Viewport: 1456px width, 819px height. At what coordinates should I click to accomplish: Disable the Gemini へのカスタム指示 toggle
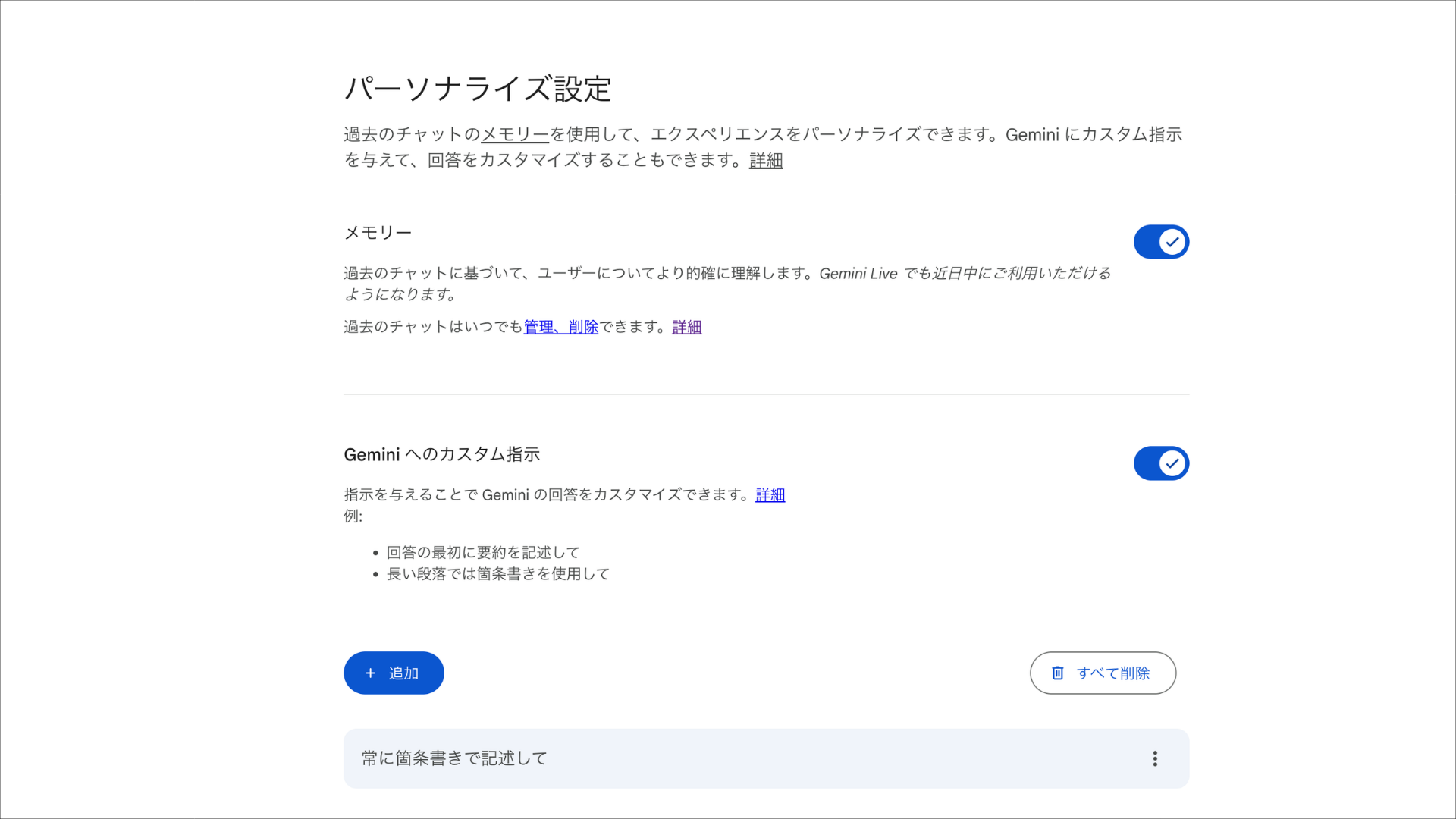[1161, 463]
